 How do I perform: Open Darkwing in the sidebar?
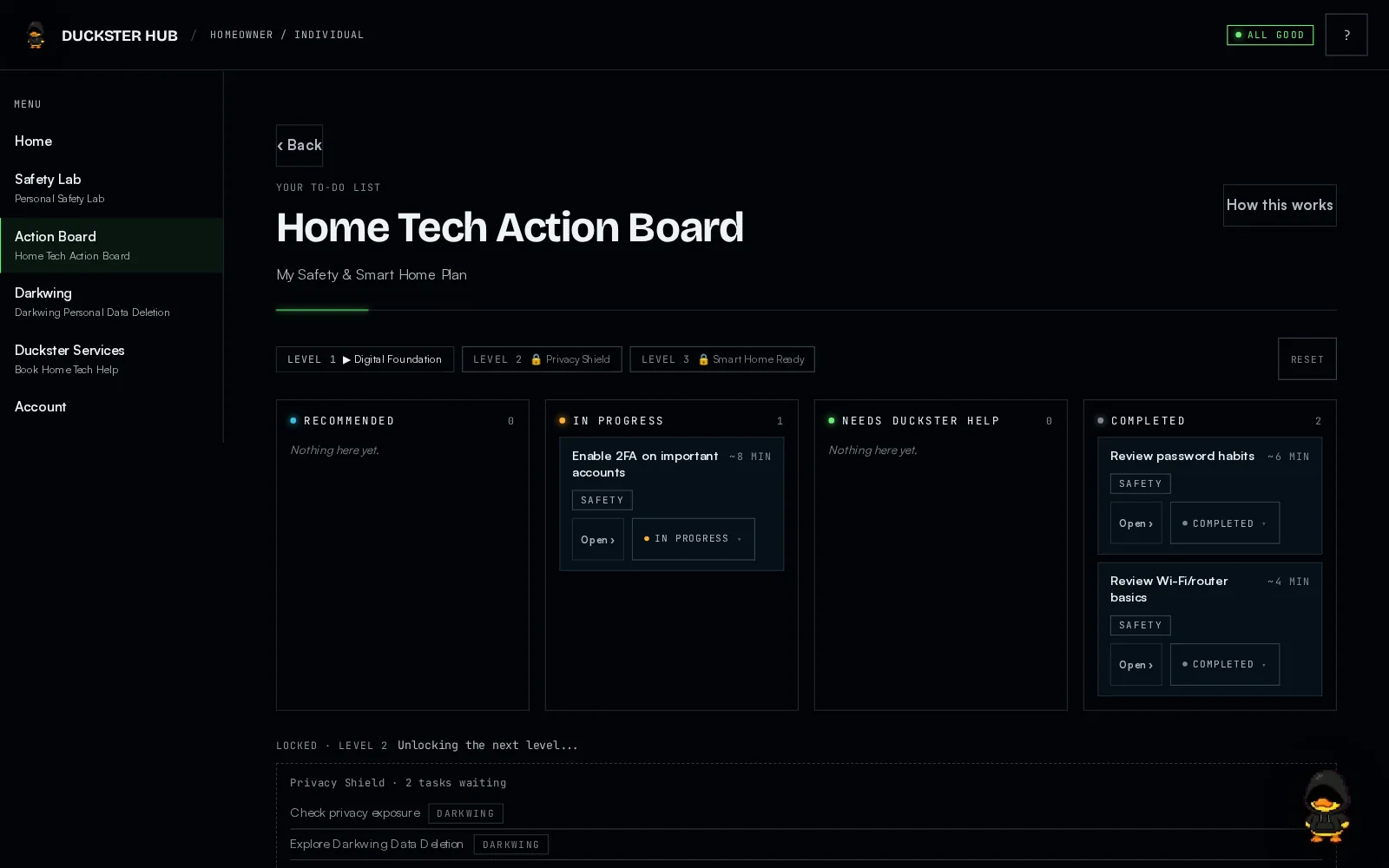(x=111, y=302)
